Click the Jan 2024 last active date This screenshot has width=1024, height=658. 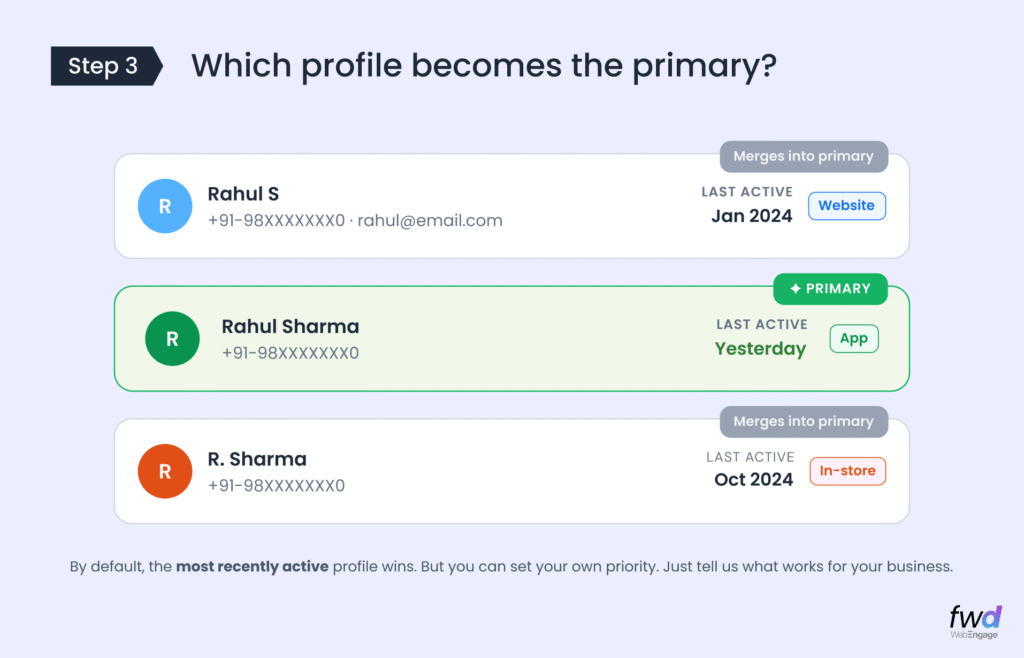pos(752,216)
